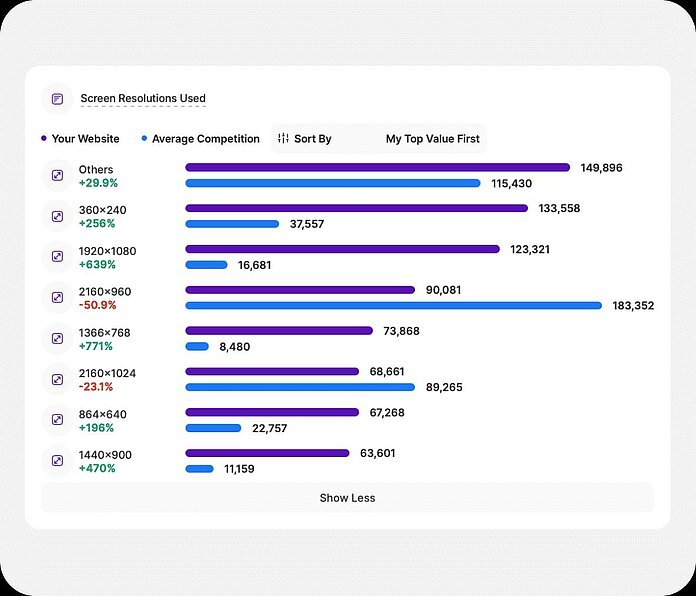Click the Sort By sliders icon
The image size is (696, 596).
click(283, 139)
